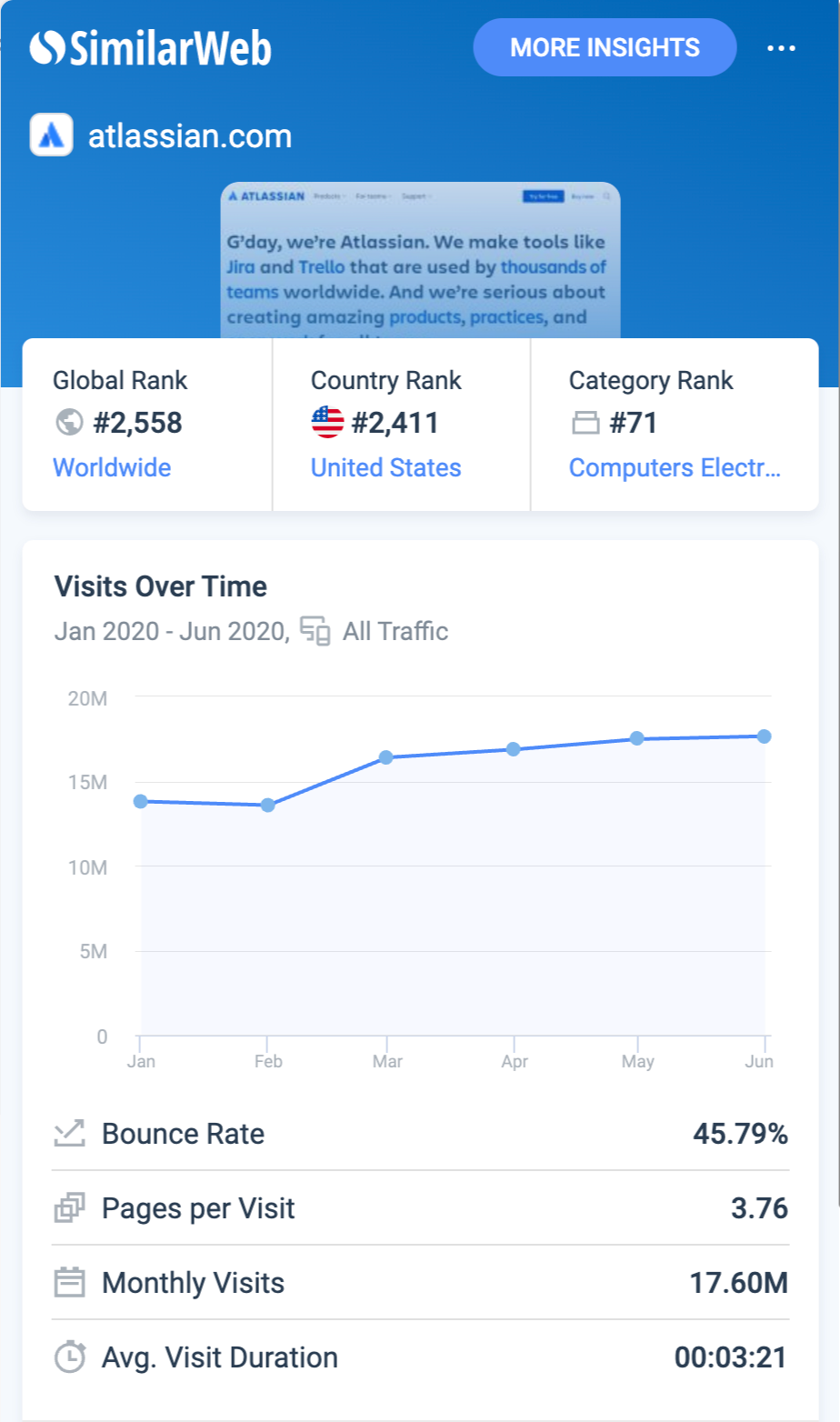This screenshot has width=840, height=1422.
Task: Click the 15M axis label
Action: tap(87, 782)
